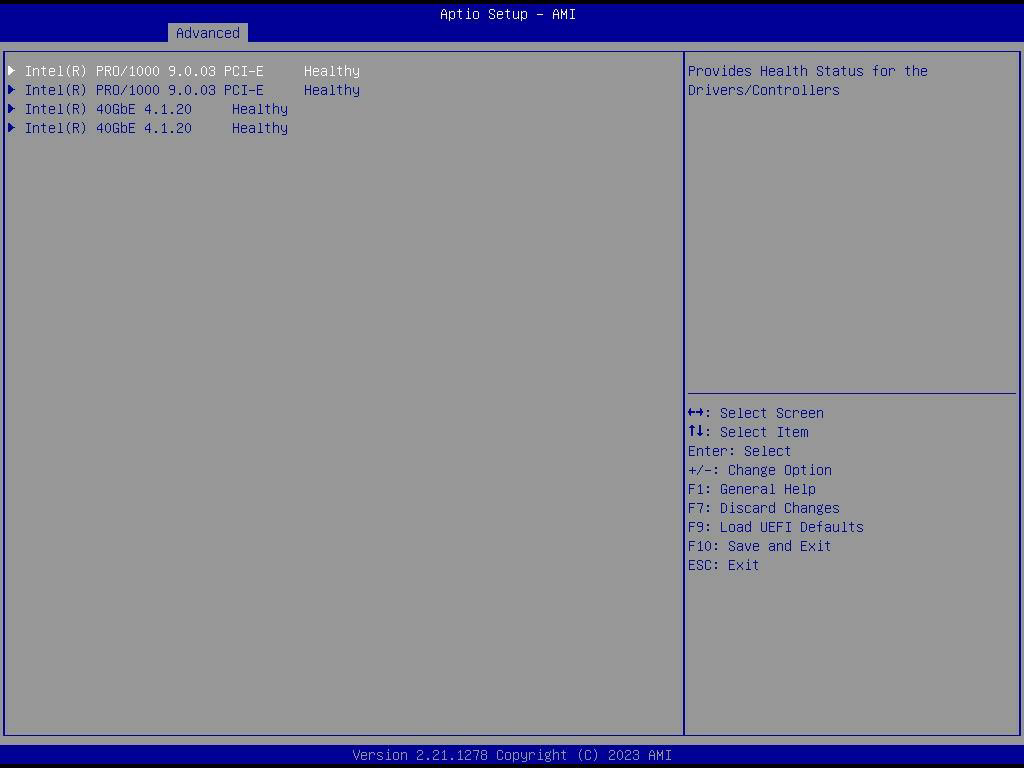Expand the second Intel 40GbE entry arrow
The image size is (1024, 768).
[x=12, y=128]
